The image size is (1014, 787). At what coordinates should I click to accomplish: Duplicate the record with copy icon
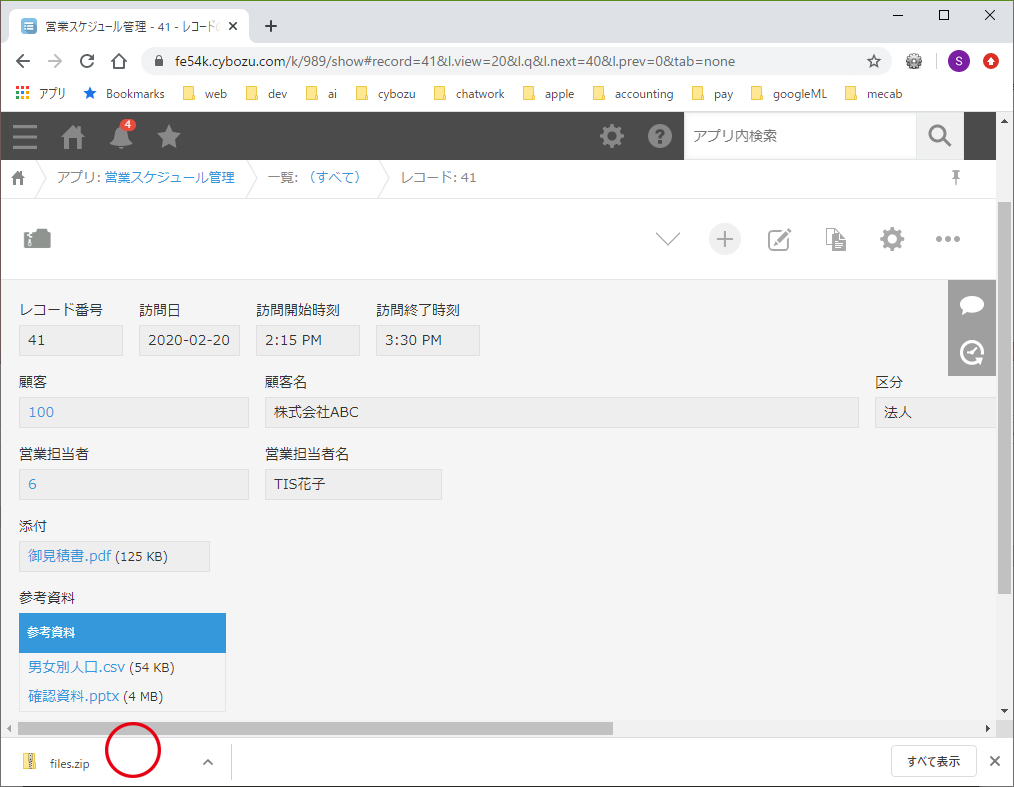click(x=836, y=239)
